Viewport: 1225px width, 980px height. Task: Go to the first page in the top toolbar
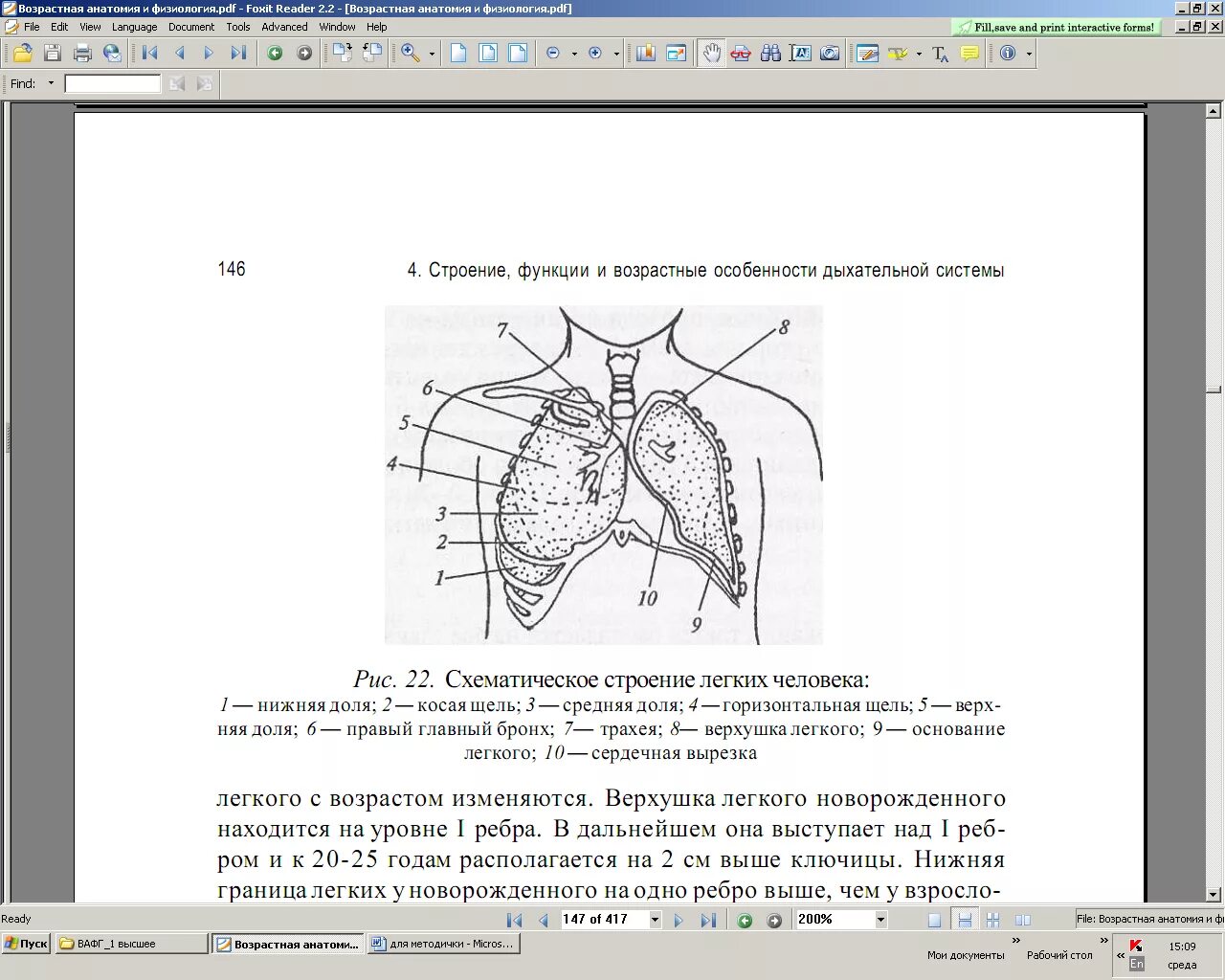pos(150,54)
